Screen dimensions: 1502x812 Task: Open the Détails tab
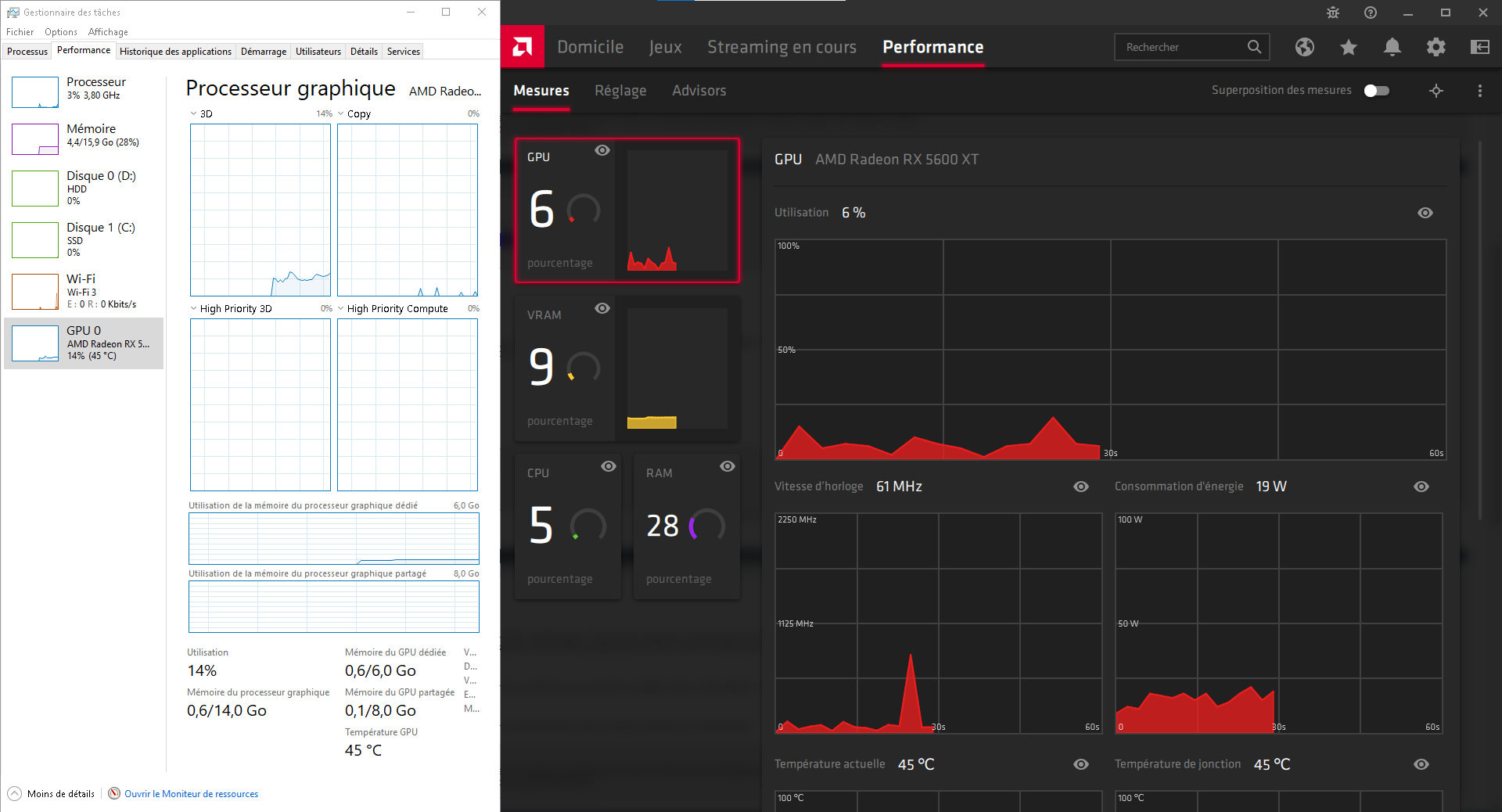(x=364, y=52)
